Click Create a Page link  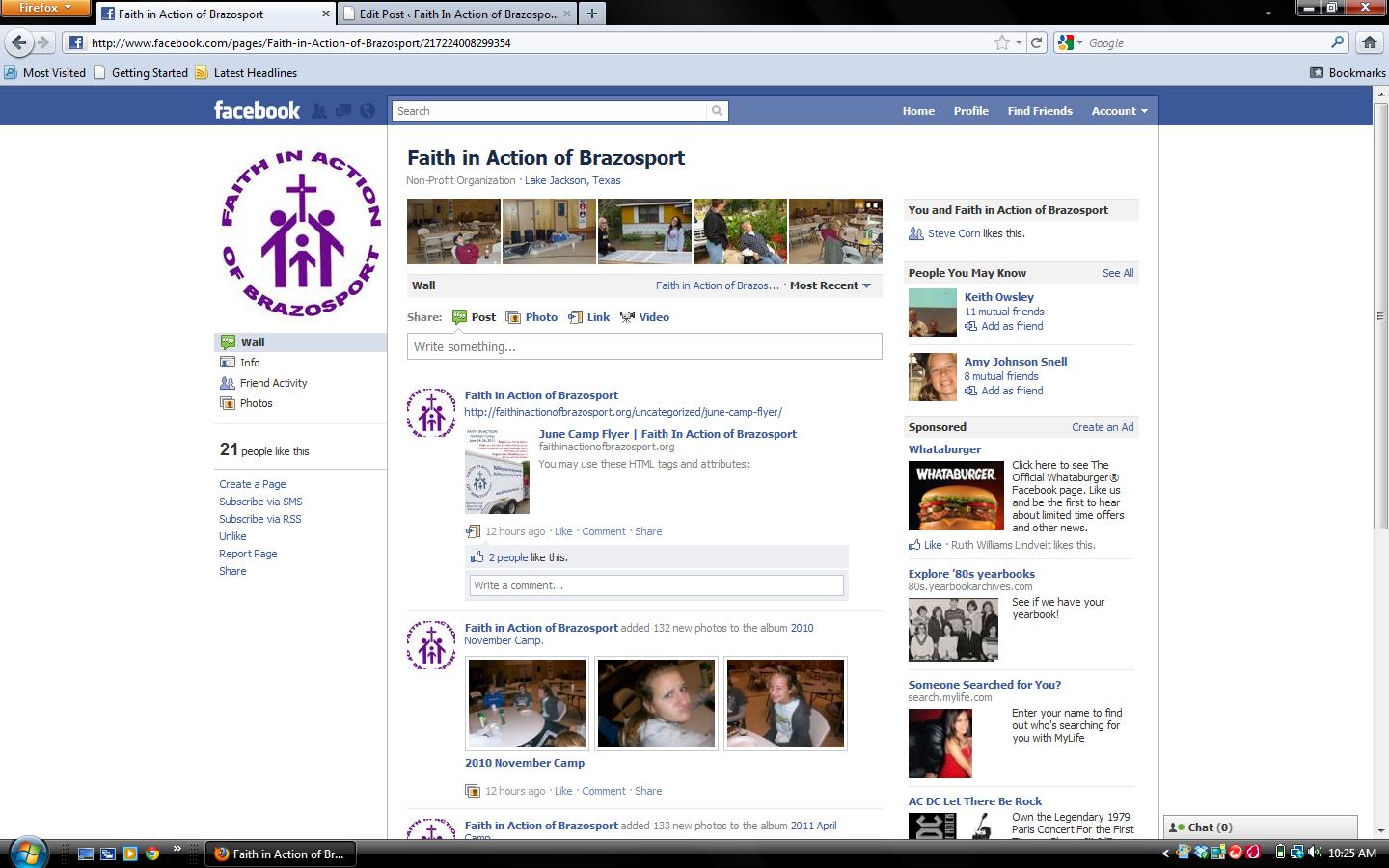coord(252,484)
